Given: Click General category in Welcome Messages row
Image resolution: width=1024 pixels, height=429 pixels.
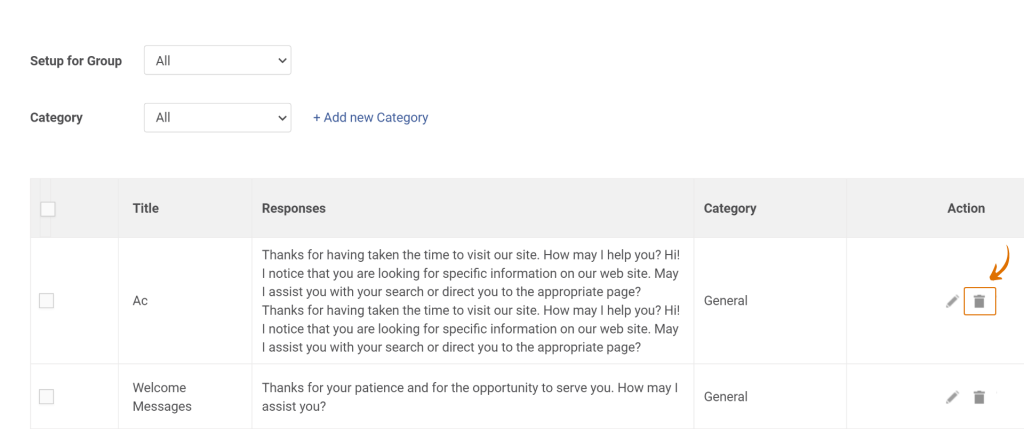Looking at the screenshot, I should pos(726,396).
